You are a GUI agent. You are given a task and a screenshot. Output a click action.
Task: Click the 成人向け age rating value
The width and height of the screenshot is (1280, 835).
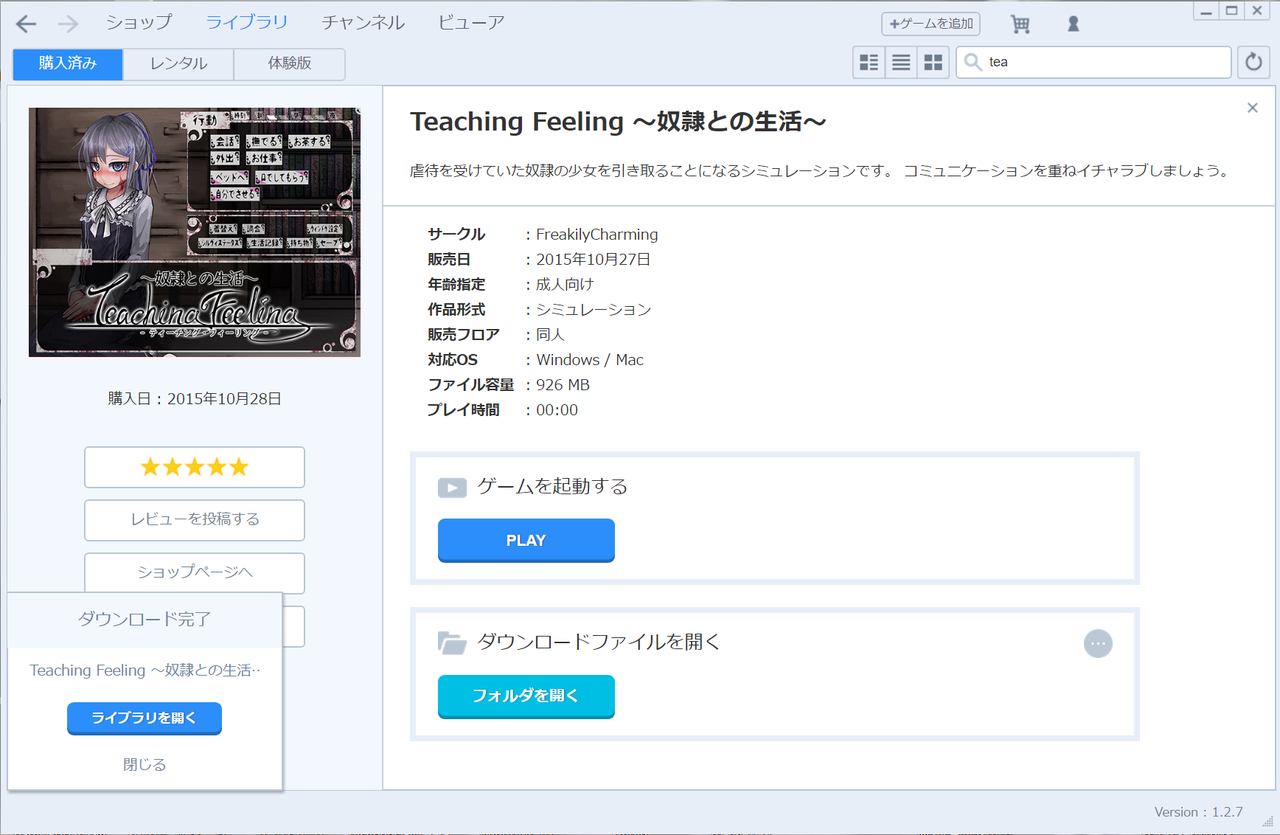[565, 285]
